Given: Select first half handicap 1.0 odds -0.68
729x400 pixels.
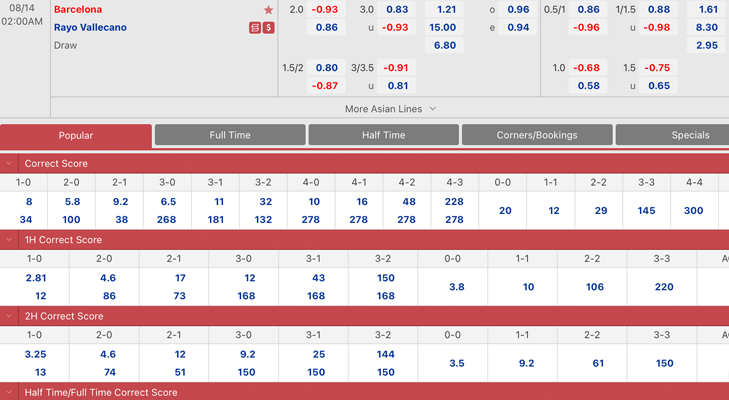Looking at the screenshot, I should (x=588, y=67).
